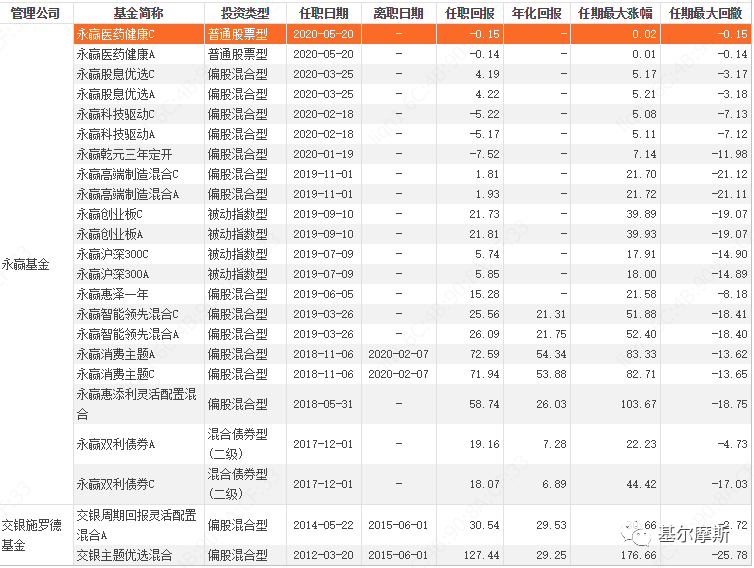This screenshot has width=754, height=568.
Task: Click max gain value 176.66
Action: [639, 555]
